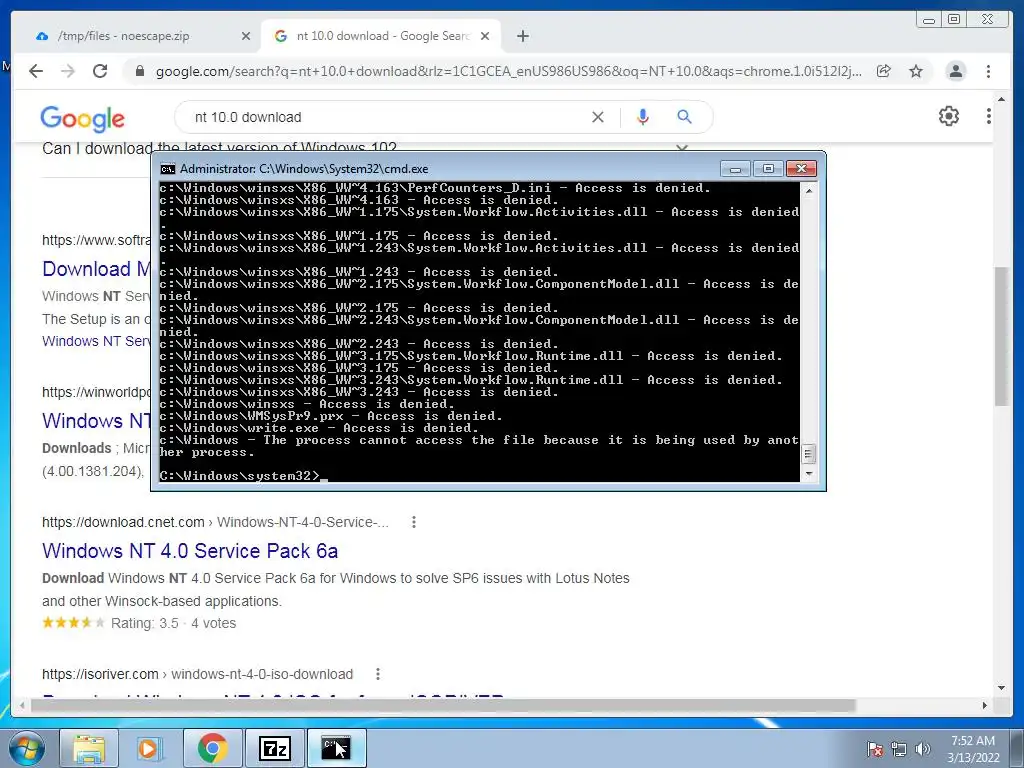Open Google apps dots menu
Image resolution: width=1024 pixels, height=768 pixels.
coord(989,116)
